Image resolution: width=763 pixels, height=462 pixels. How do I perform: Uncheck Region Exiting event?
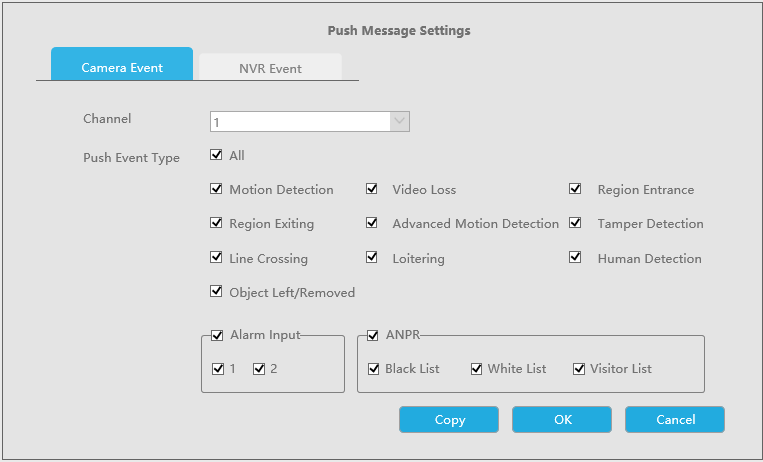click(216, 223)
